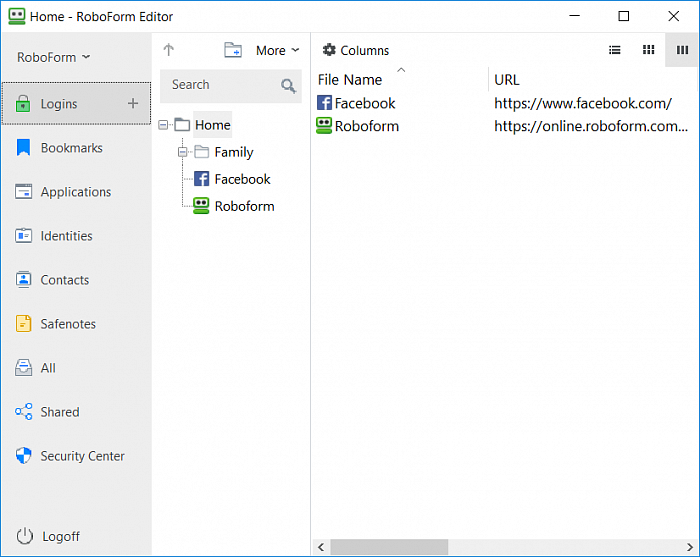
Task: Switch to grid icons view
Action: (648, 50)
